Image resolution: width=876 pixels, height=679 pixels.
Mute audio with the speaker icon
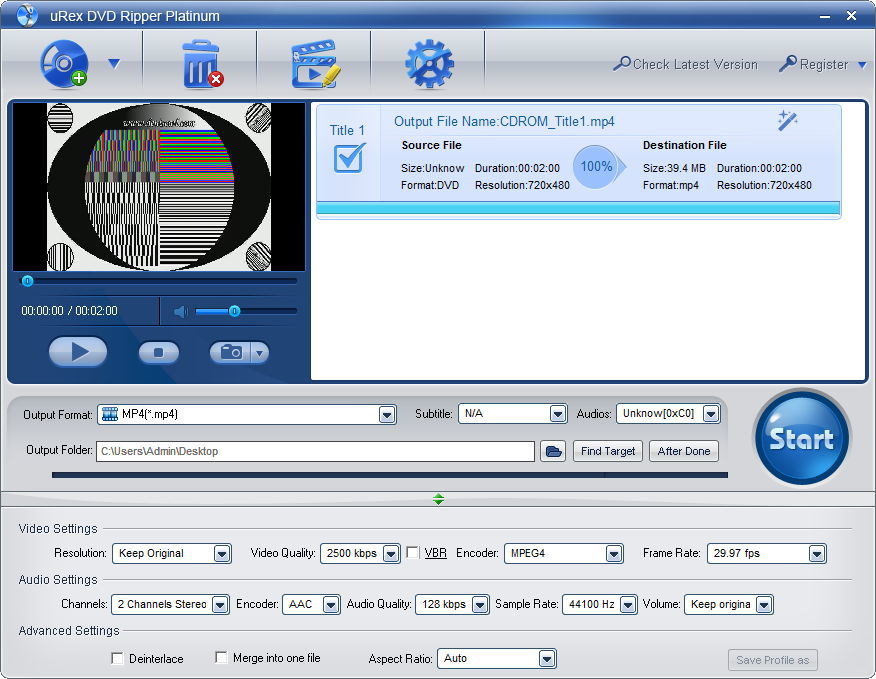tap(180, 311)
